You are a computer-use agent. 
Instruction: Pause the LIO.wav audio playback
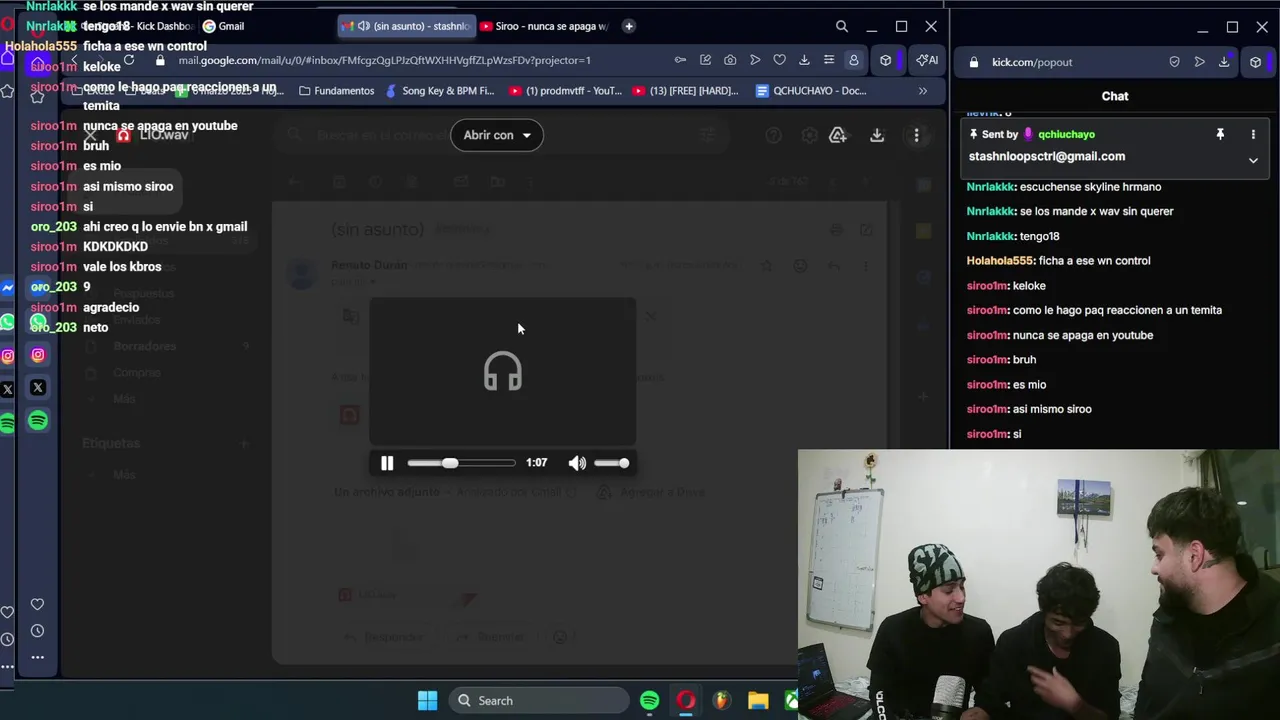click(x=387, y=463)
